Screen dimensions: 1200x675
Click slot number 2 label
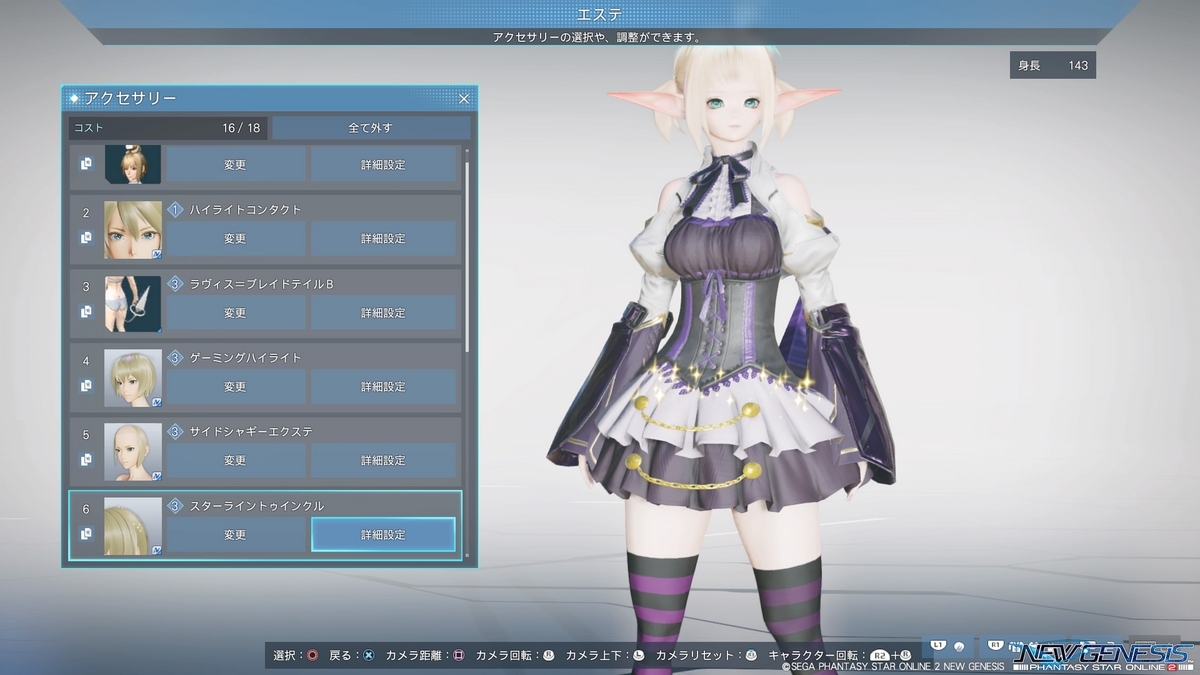click(x=86, y=213)
